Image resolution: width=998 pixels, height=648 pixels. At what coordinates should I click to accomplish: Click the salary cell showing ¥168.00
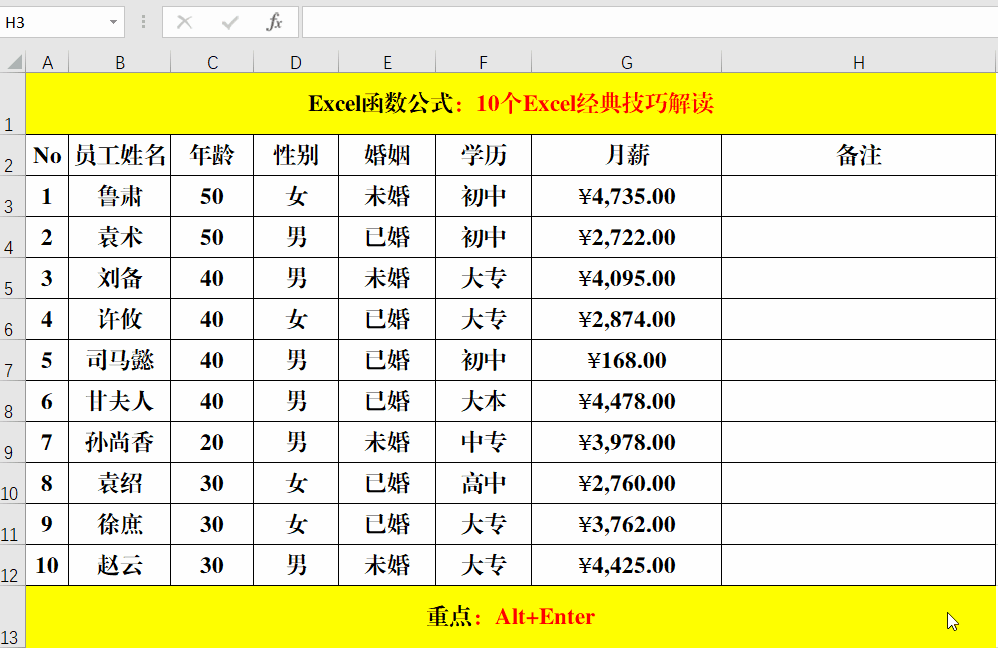coord(626,360)
